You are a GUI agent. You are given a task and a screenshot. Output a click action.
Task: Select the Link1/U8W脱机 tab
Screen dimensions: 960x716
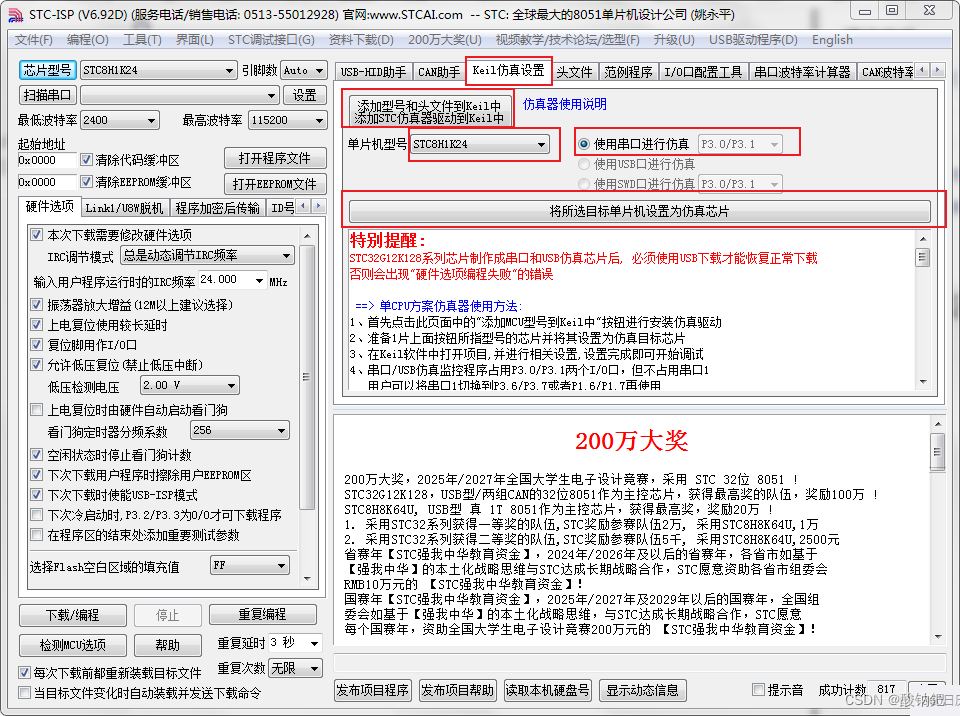[x=124, y=208]
